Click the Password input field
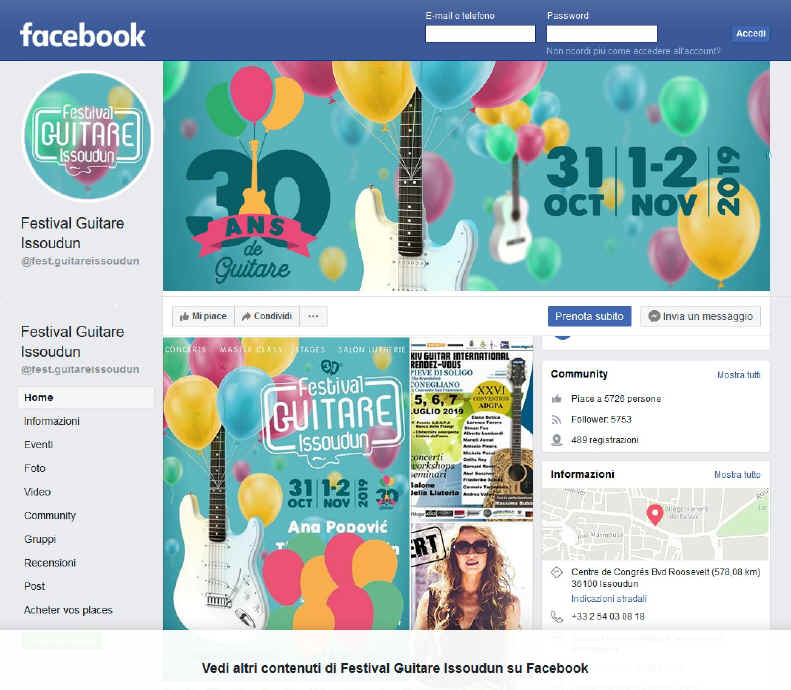 click(x=602, y=34)
